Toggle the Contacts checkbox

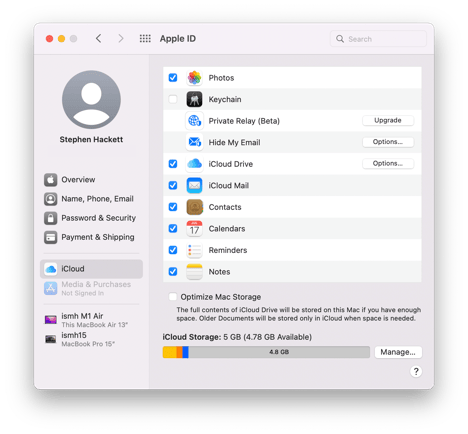pos(173,207)
